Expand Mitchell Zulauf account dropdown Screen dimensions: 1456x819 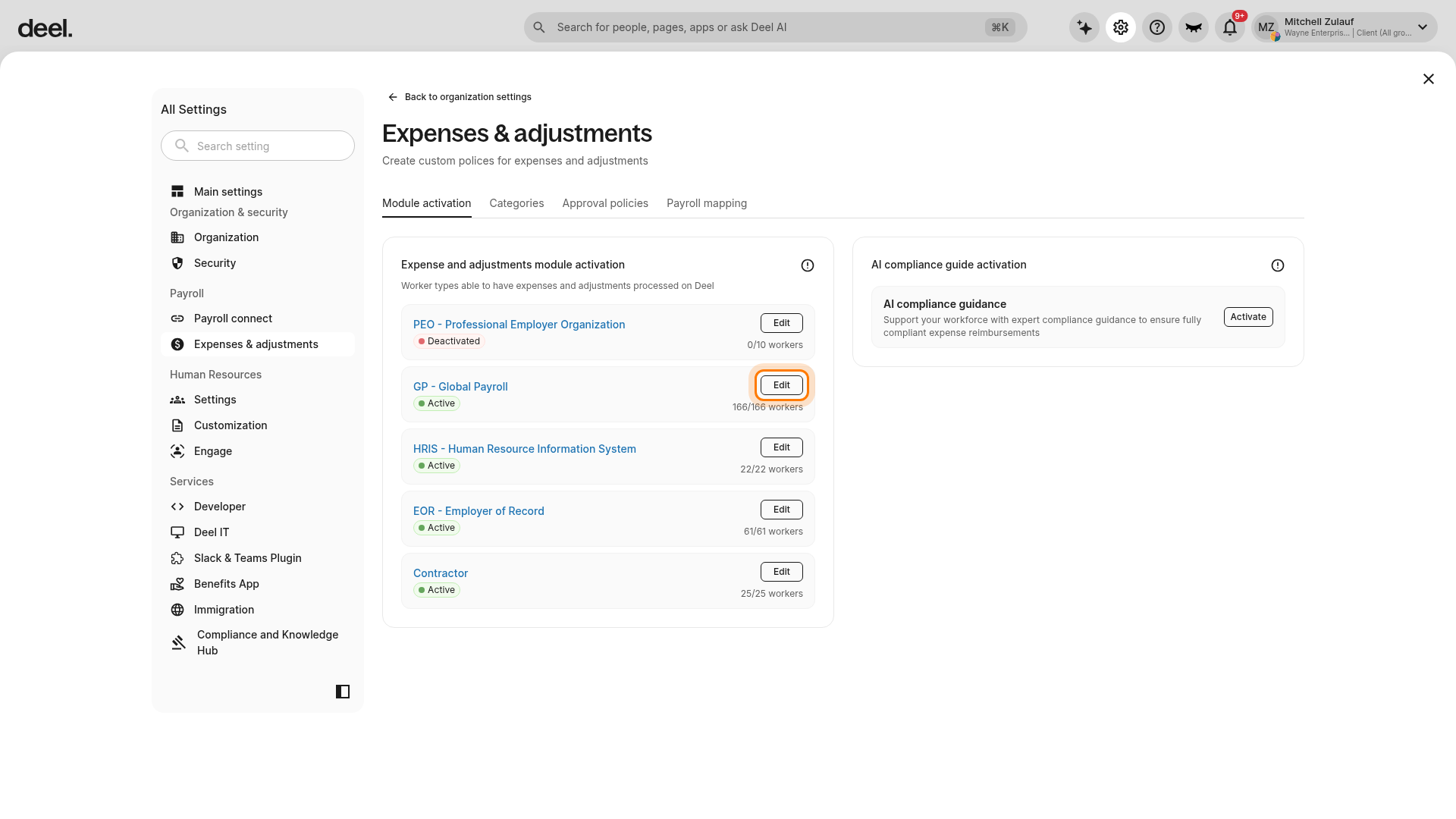point(1345,27)
